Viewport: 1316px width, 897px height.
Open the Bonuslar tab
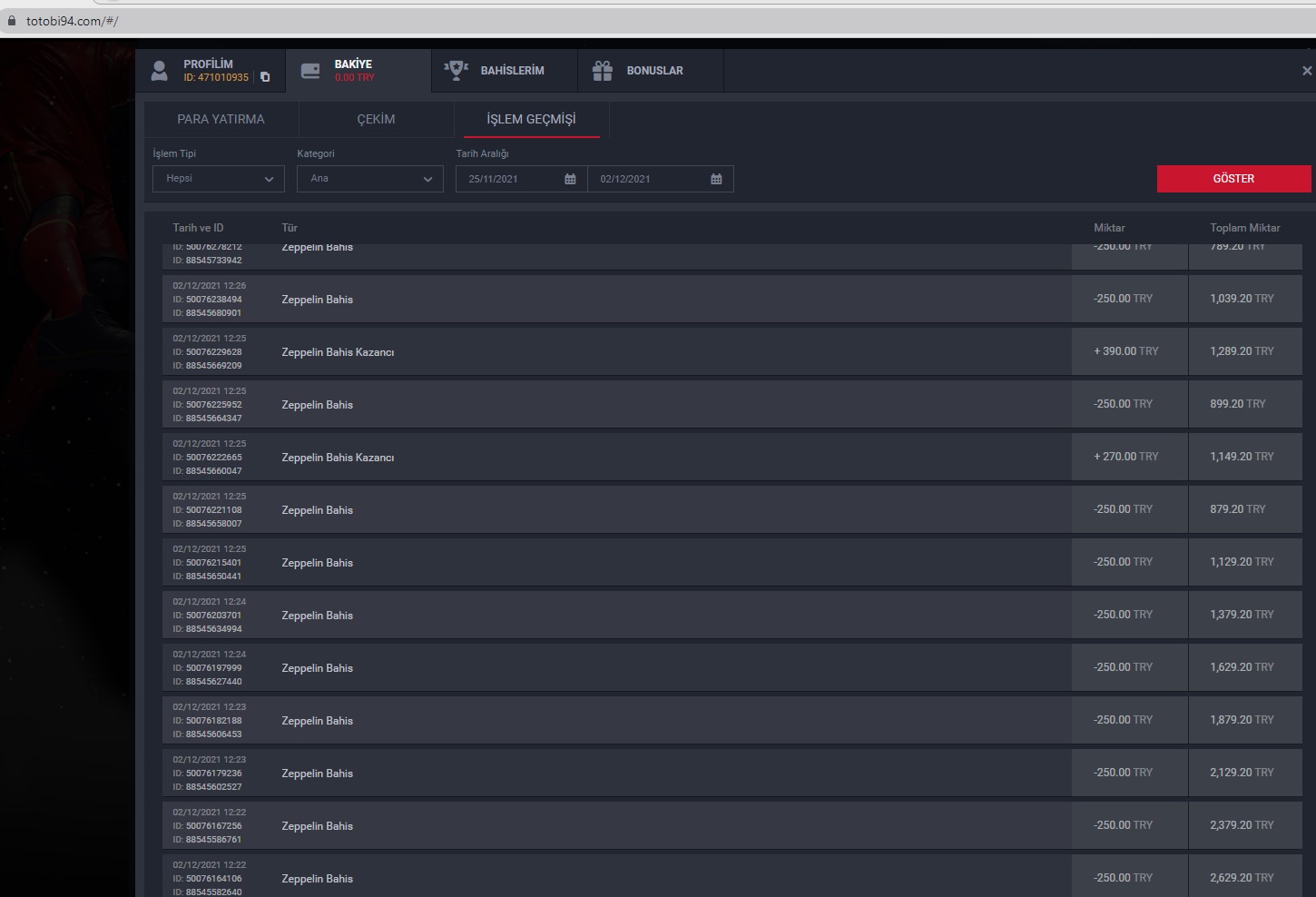[x=651, y=71]
